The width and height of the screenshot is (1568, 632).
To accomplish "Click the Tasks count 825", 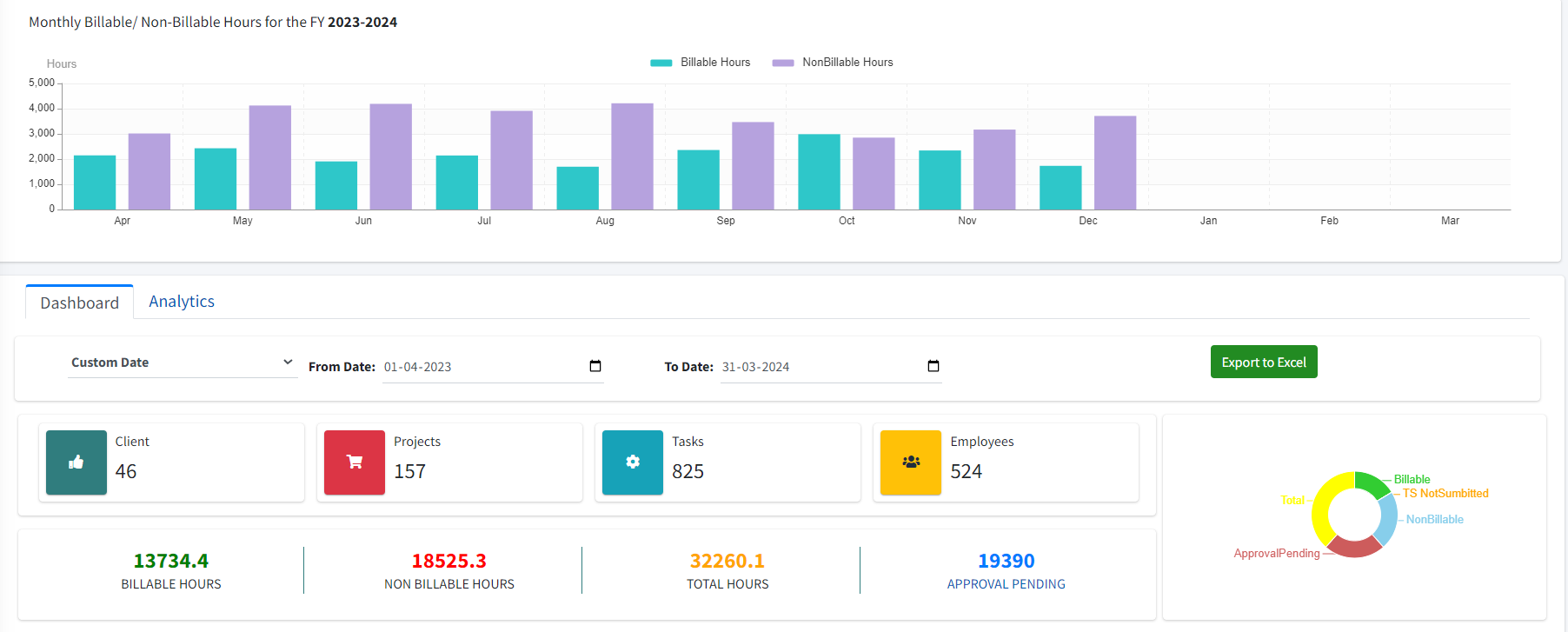I will (x=688, y=471).
